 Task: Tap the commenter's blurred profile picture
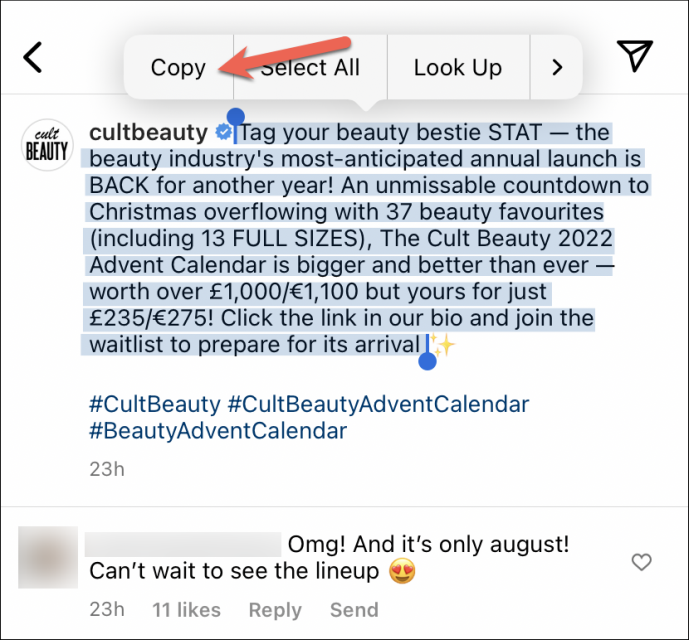pyautogui.click(x=47, y=558)
